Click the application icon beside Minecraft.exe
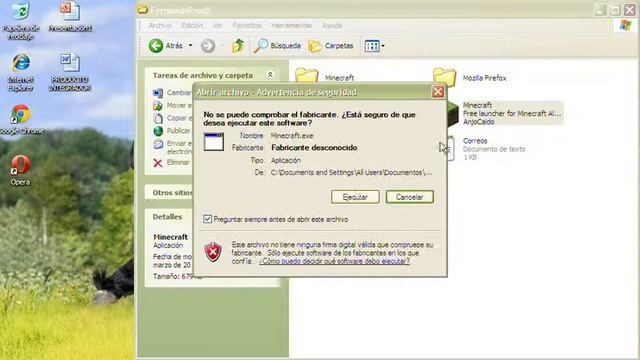Image resolution: width=640 pixels, height=360 pixels. coord(213,142)
